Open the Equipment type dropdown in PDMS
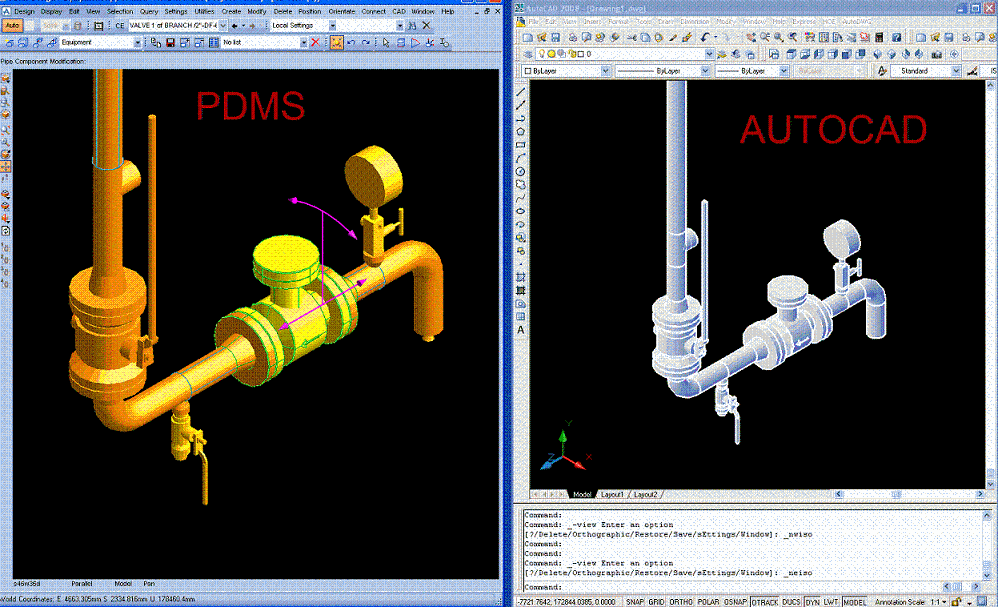Image resolution: width=998 pixels, height=607 pixels. (x=137, y=43)
